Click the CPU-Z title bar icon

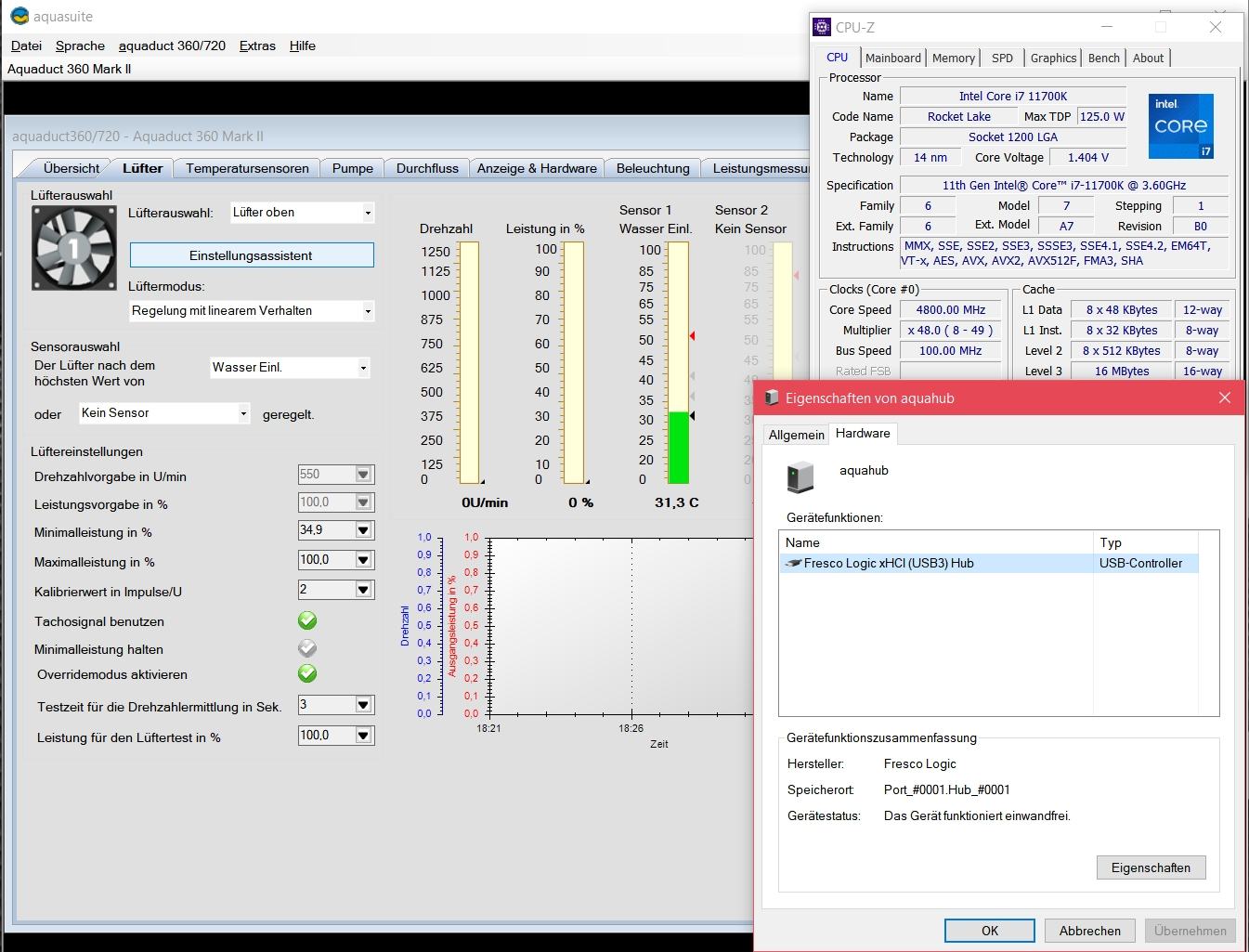click(x=823, y=27)
